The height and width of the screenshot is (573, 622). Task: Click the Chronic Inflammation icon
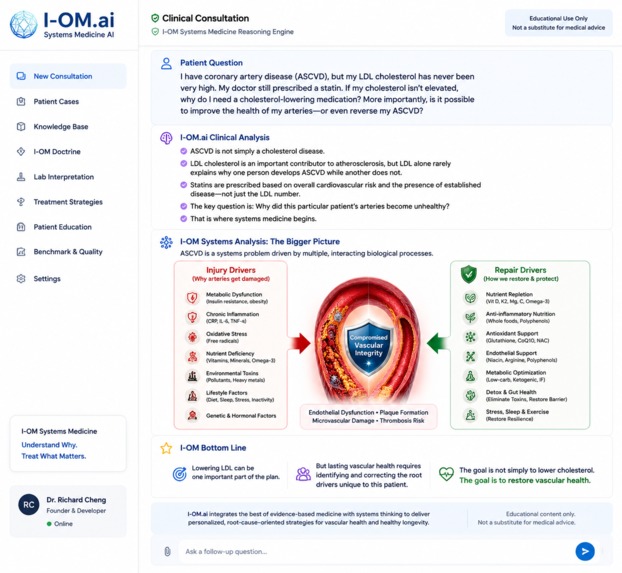pyautogui.click(x=192, y=317)
